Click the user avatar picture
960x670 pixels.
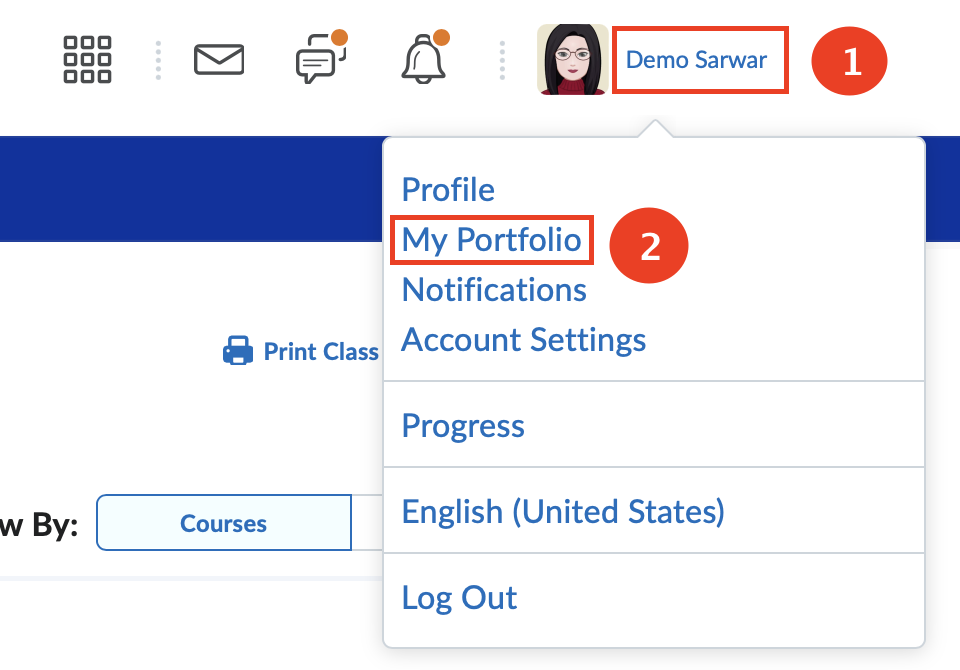[572, 59]
